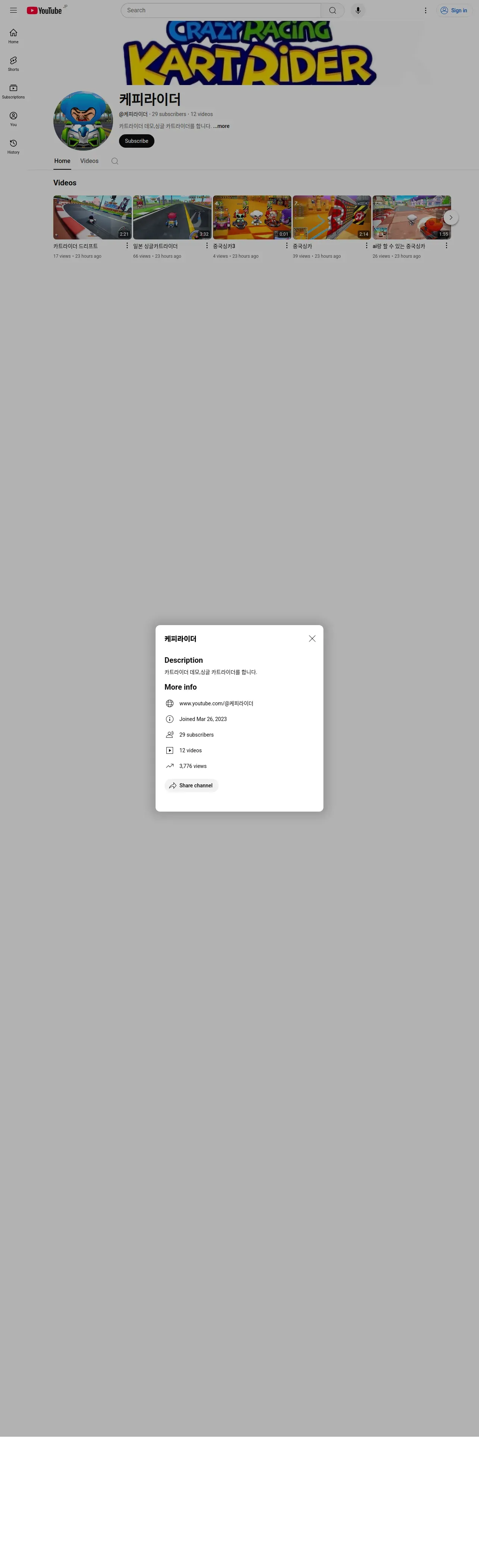Open Subscriptions in the sidebar

coord(13,91)
